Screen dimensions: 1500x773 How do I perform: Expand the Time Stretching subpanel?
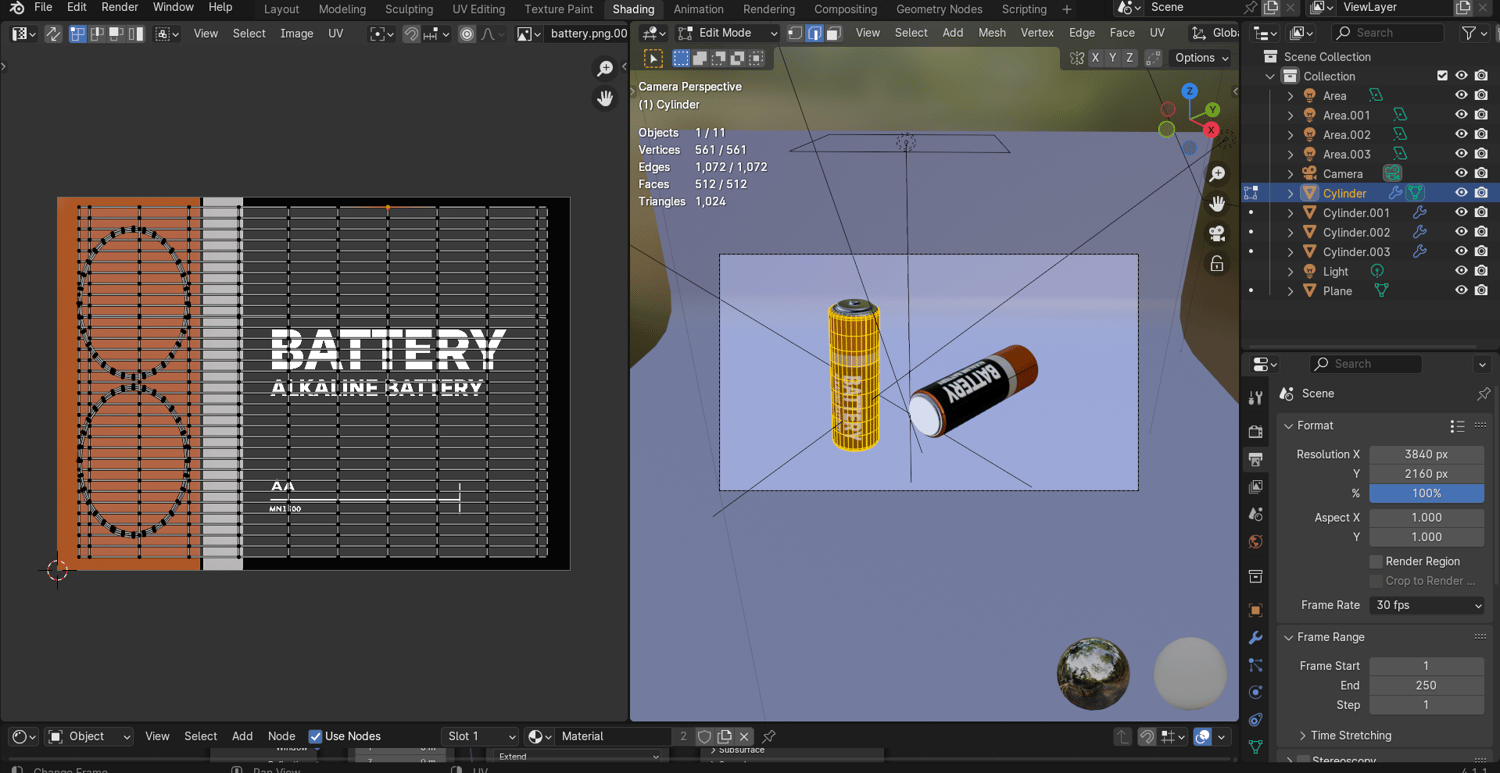(x=1350, y=735)
